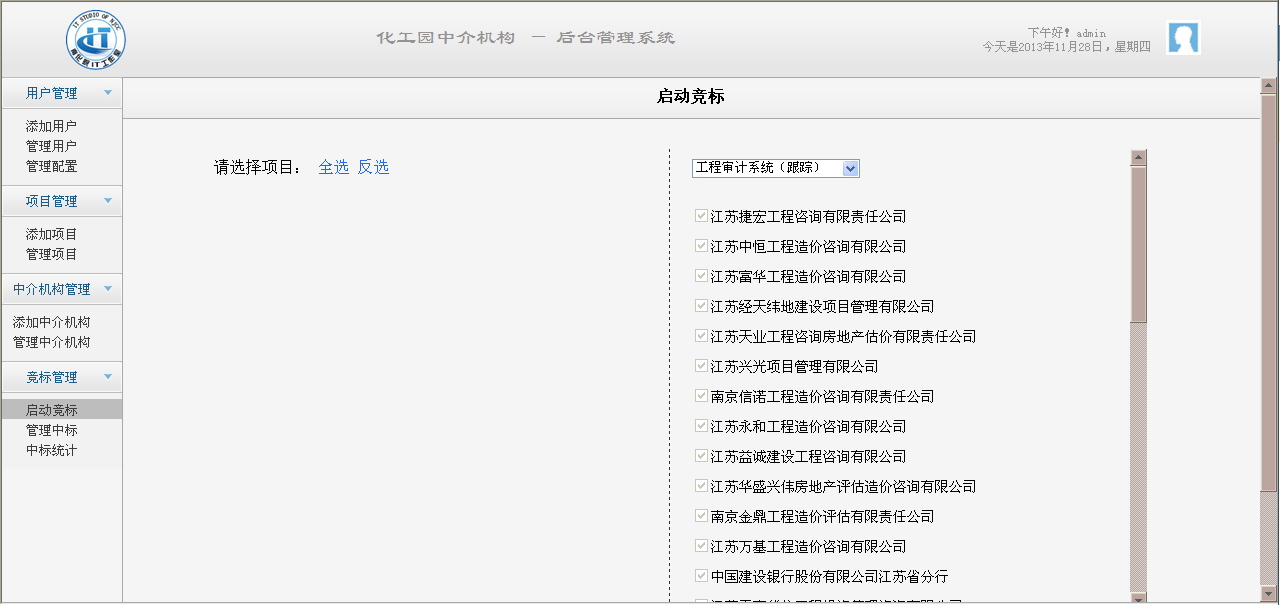Click the 全选 link
Screen dimensions: 1280x605
coord(333,167)
